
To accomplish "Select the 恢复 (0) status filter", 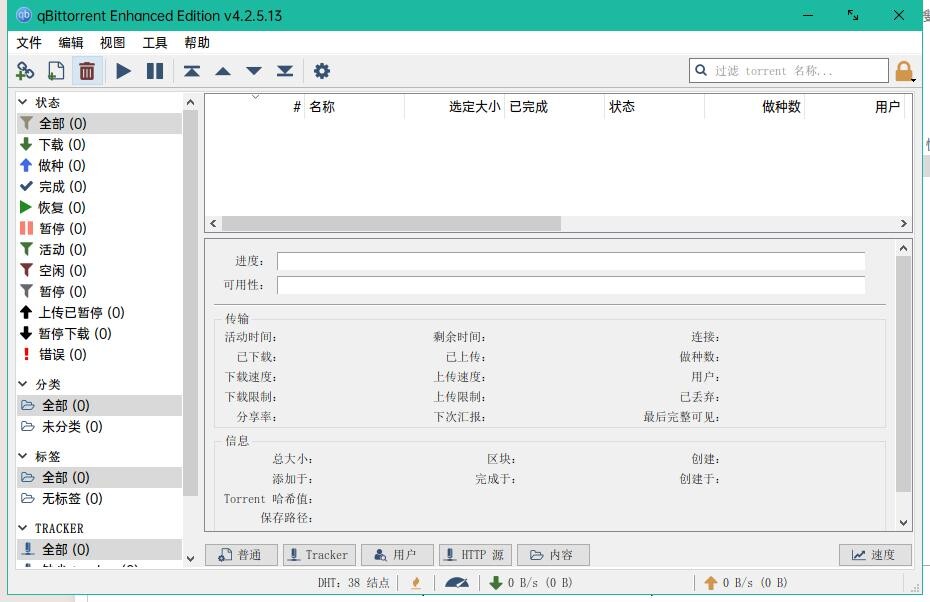I will coord(99,208).
